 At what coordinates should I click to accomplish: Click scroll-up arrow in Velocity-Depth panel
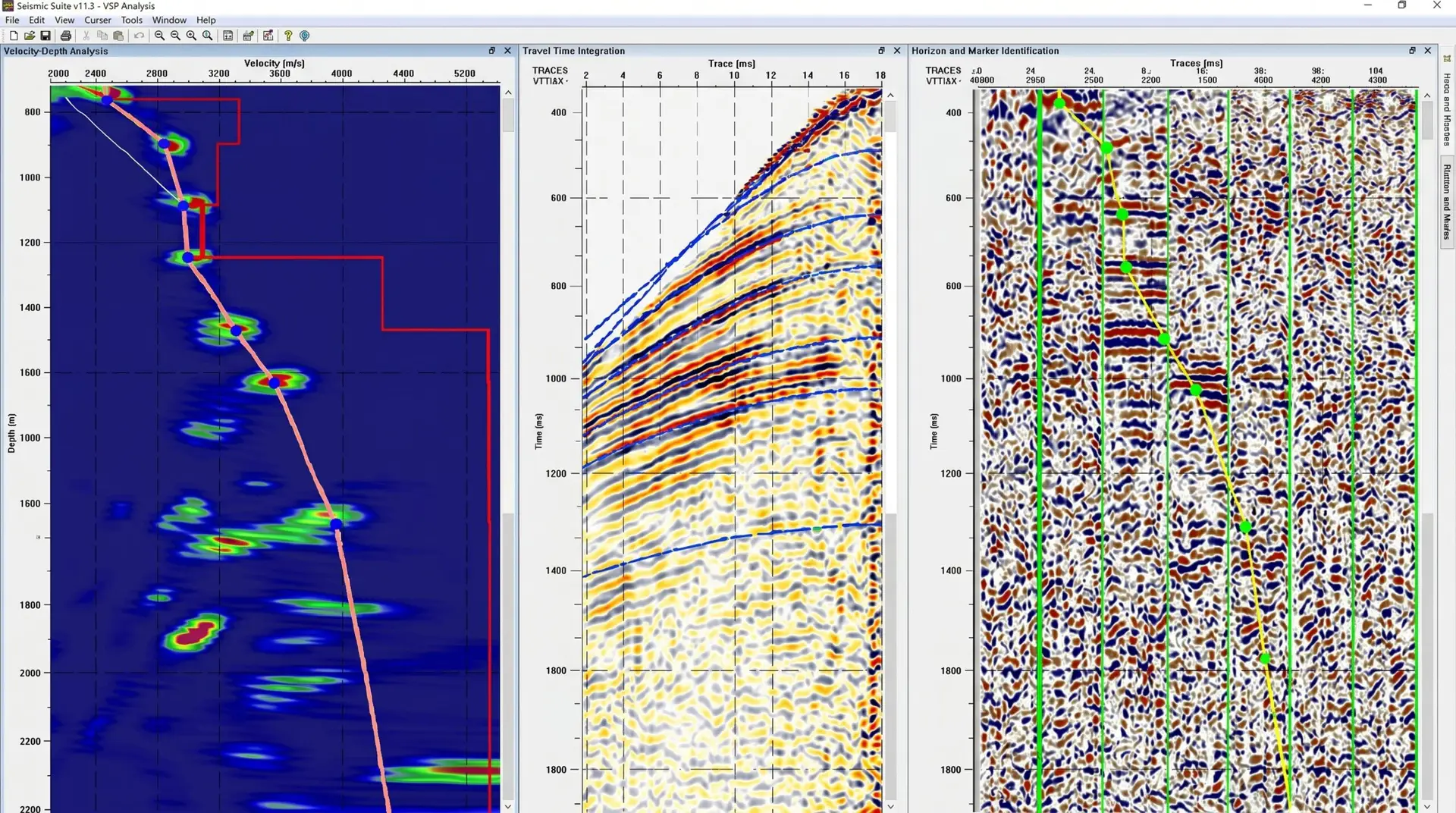508,93
